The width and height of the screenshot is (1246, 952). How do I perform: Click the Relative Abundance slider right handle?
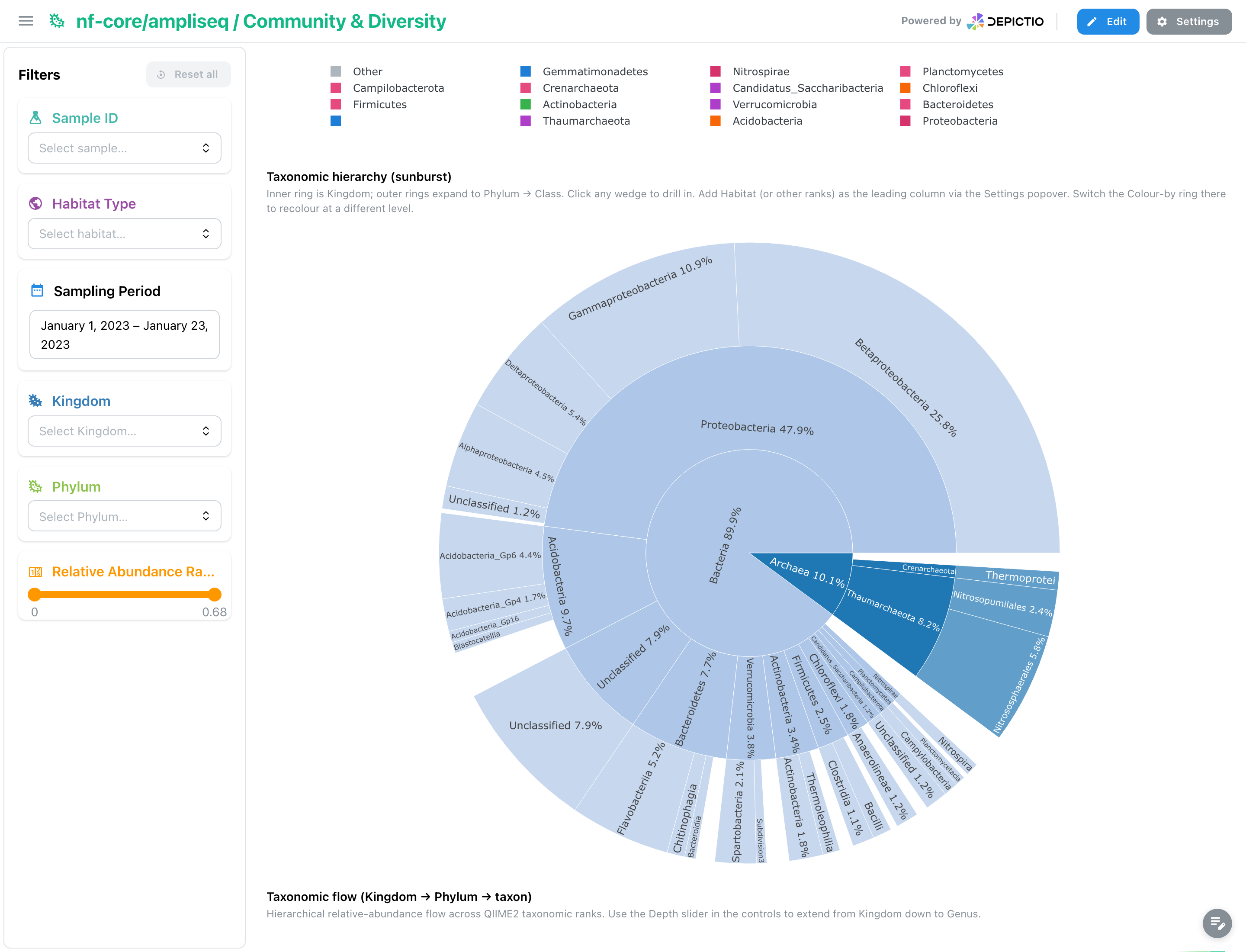click(x=214, y=595)
